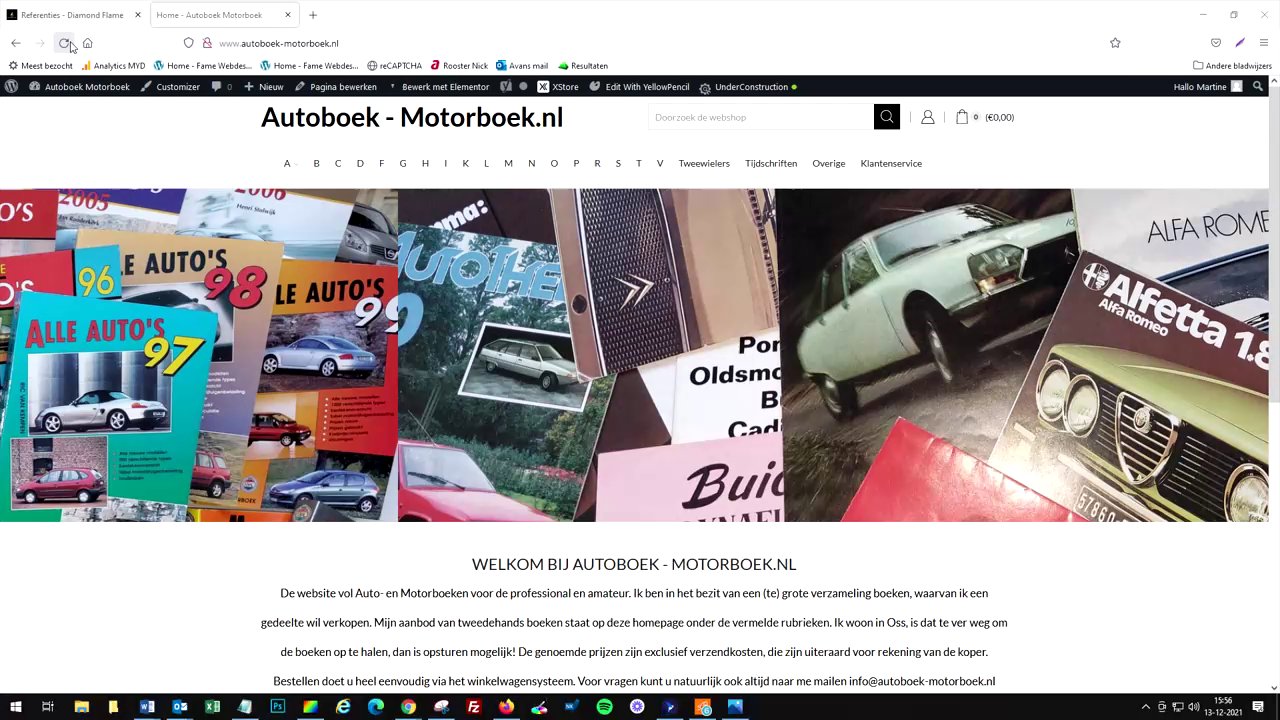Go to the browser home icon
Viewport: 1280px width, 720px height.
point(88,43)
